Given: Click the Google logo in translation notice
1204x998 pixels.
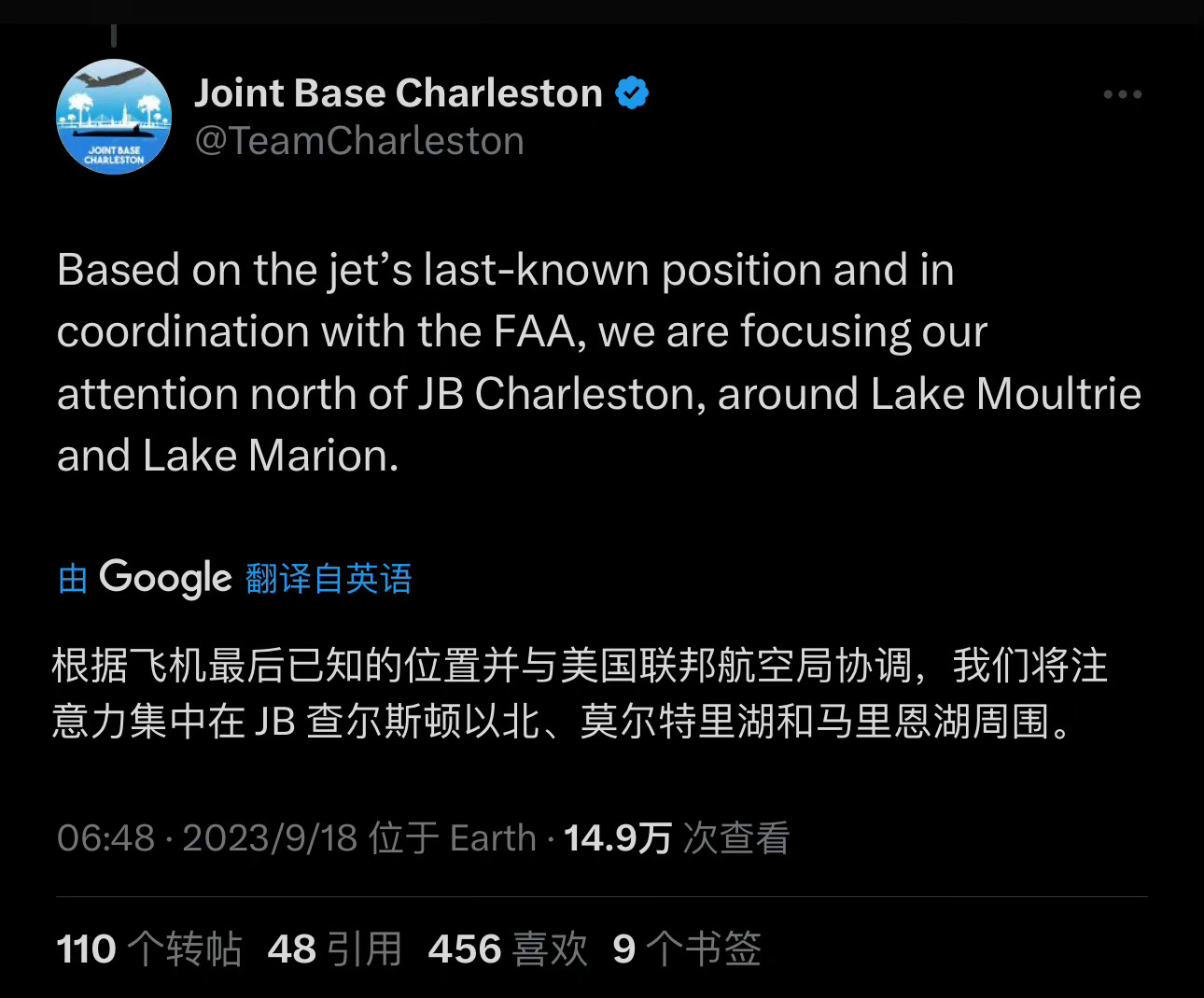Looking at the screenshot, I should [x=165, y=578].
